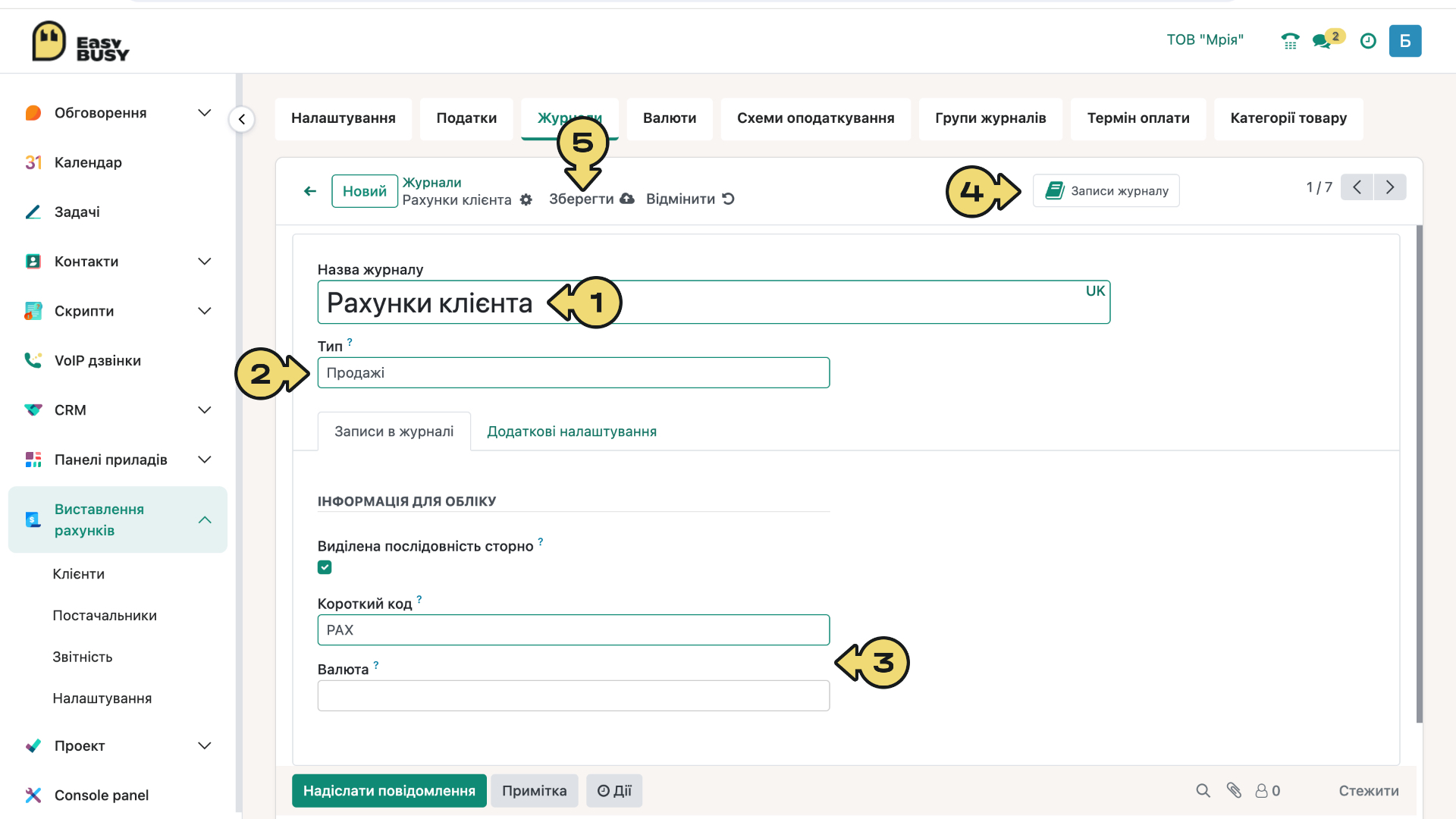
Task: Click the Журнали breadcrumb link
Action: [431, 183]
